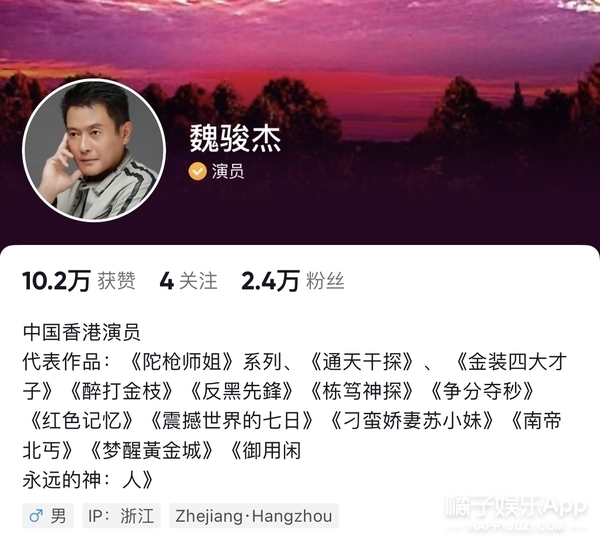The width and height of the screenshot is (600, 547).
Task: Tap the 永远的神 bio text
Action: tap(62, 480)
